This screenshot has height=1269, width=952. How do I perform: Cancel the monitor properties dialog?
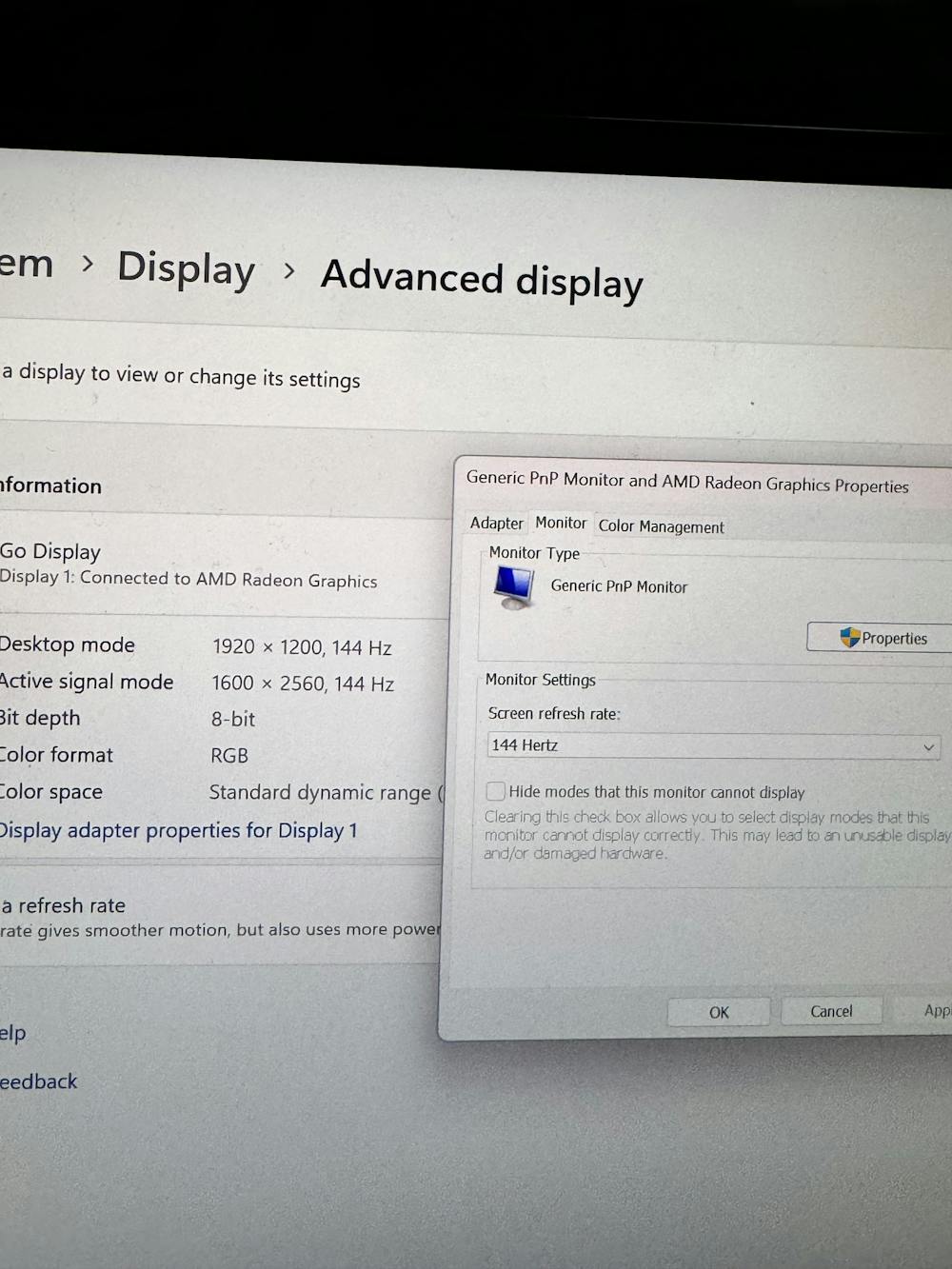[831, 1011]
